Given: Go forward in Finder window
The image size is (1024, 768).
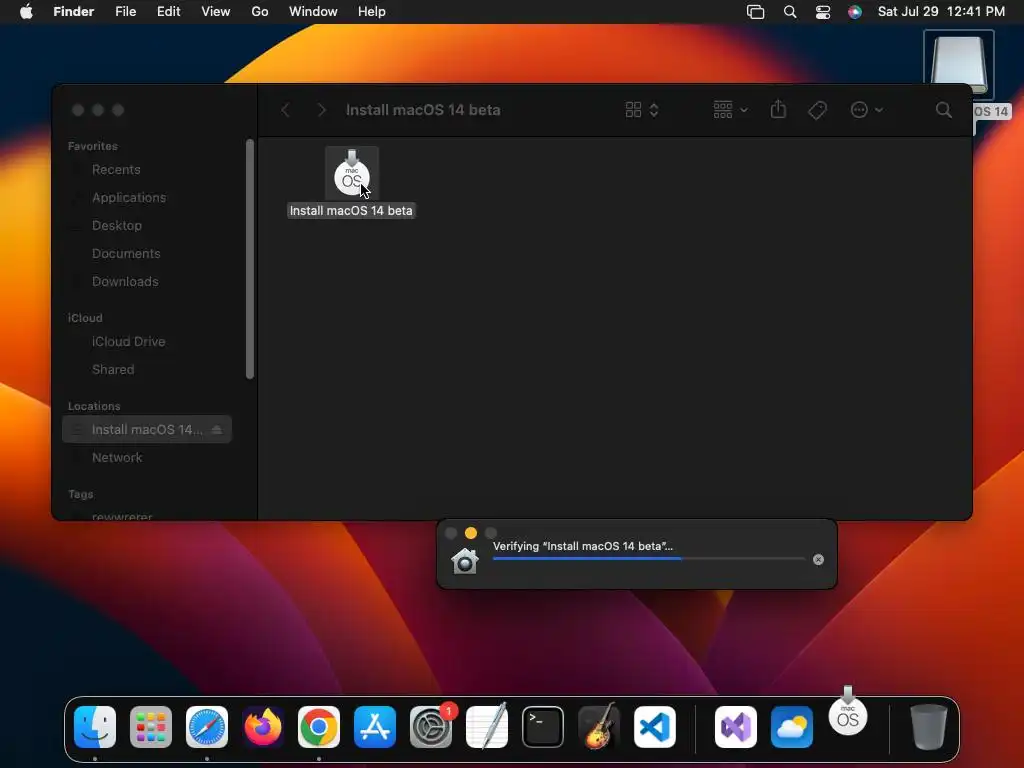Looking at the screenshot, I should [321, 110].
